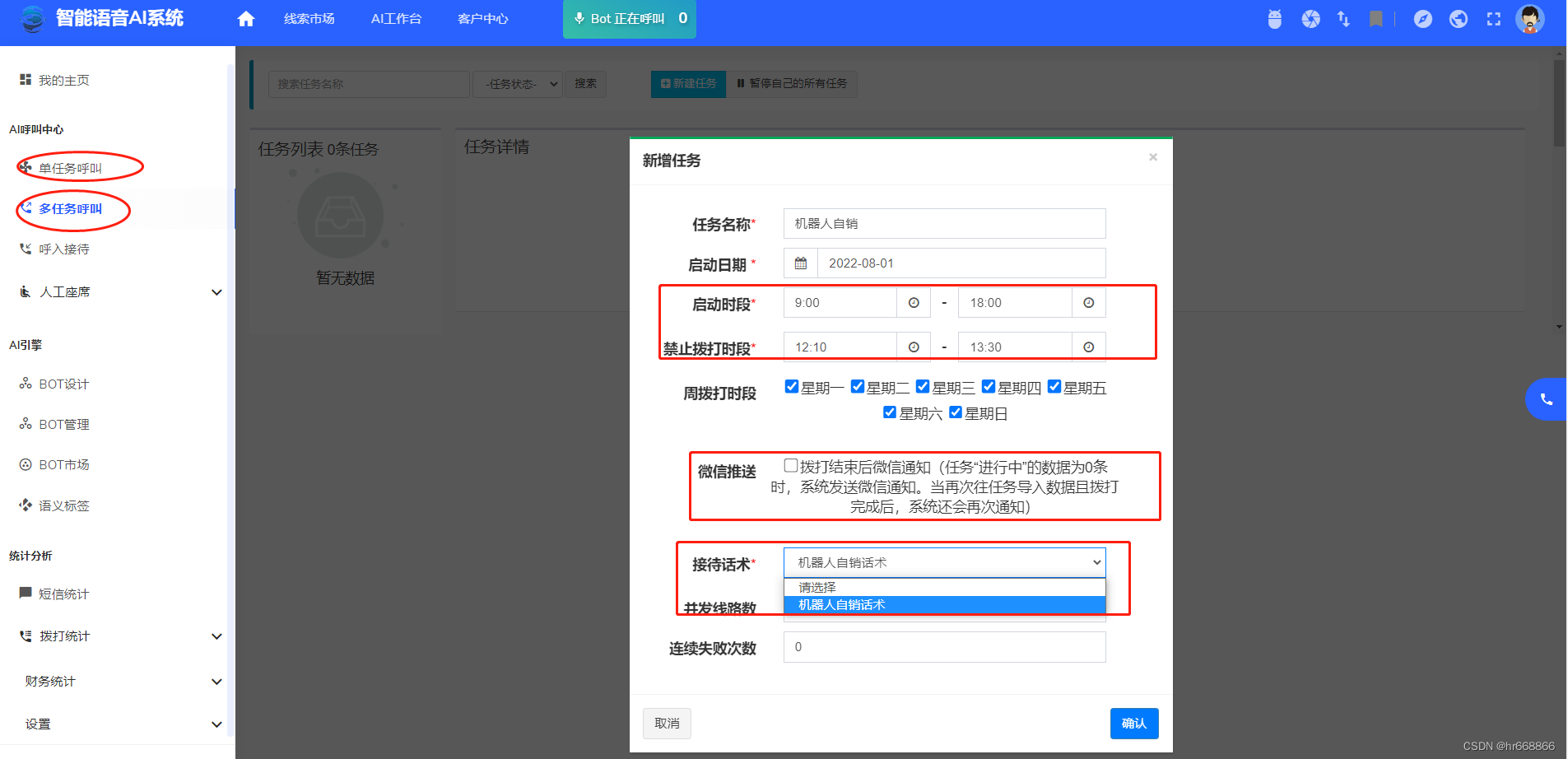The image size is (1568, 759).
Task: Toggle 星期一 checkbox
Action: tap(792, 386)
